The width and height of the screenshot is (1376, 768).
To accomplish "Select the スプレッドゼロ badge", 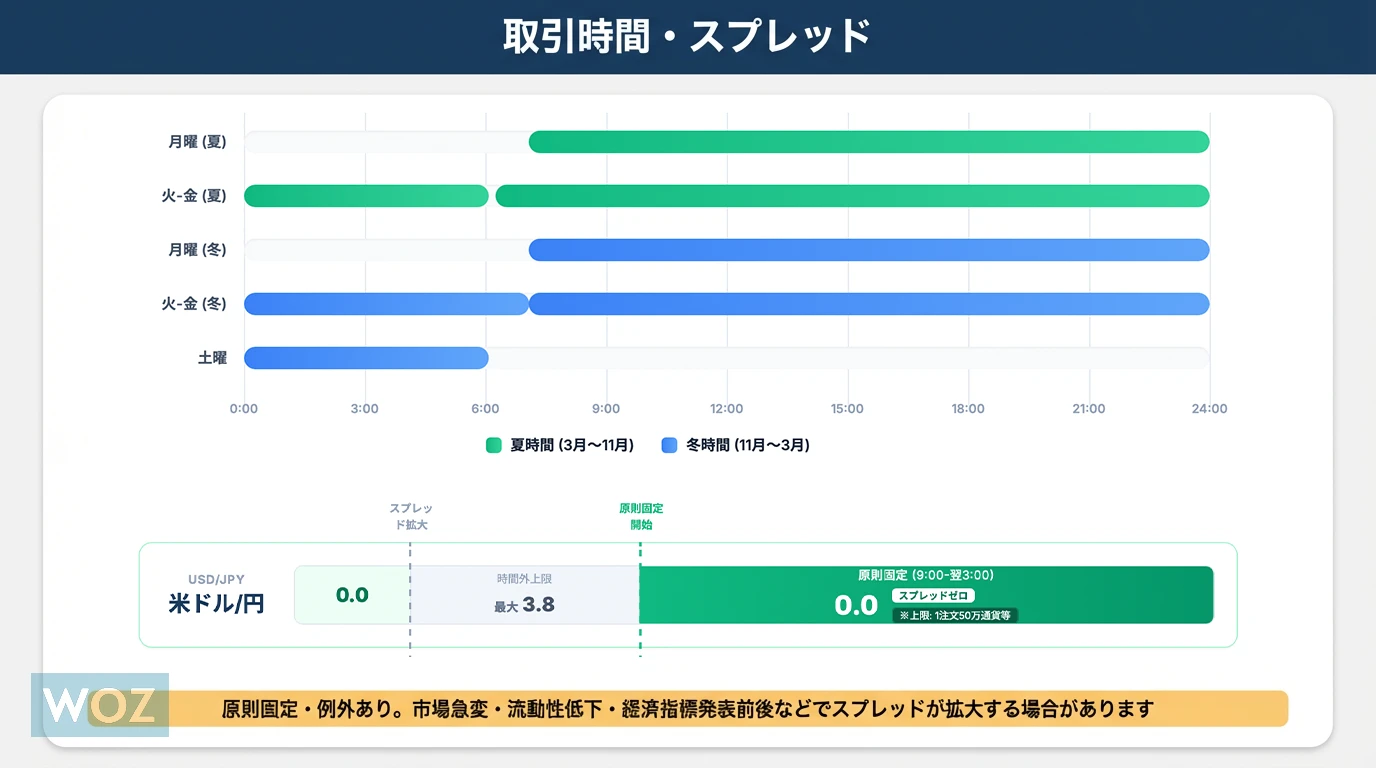I will [x=932, y=596].
